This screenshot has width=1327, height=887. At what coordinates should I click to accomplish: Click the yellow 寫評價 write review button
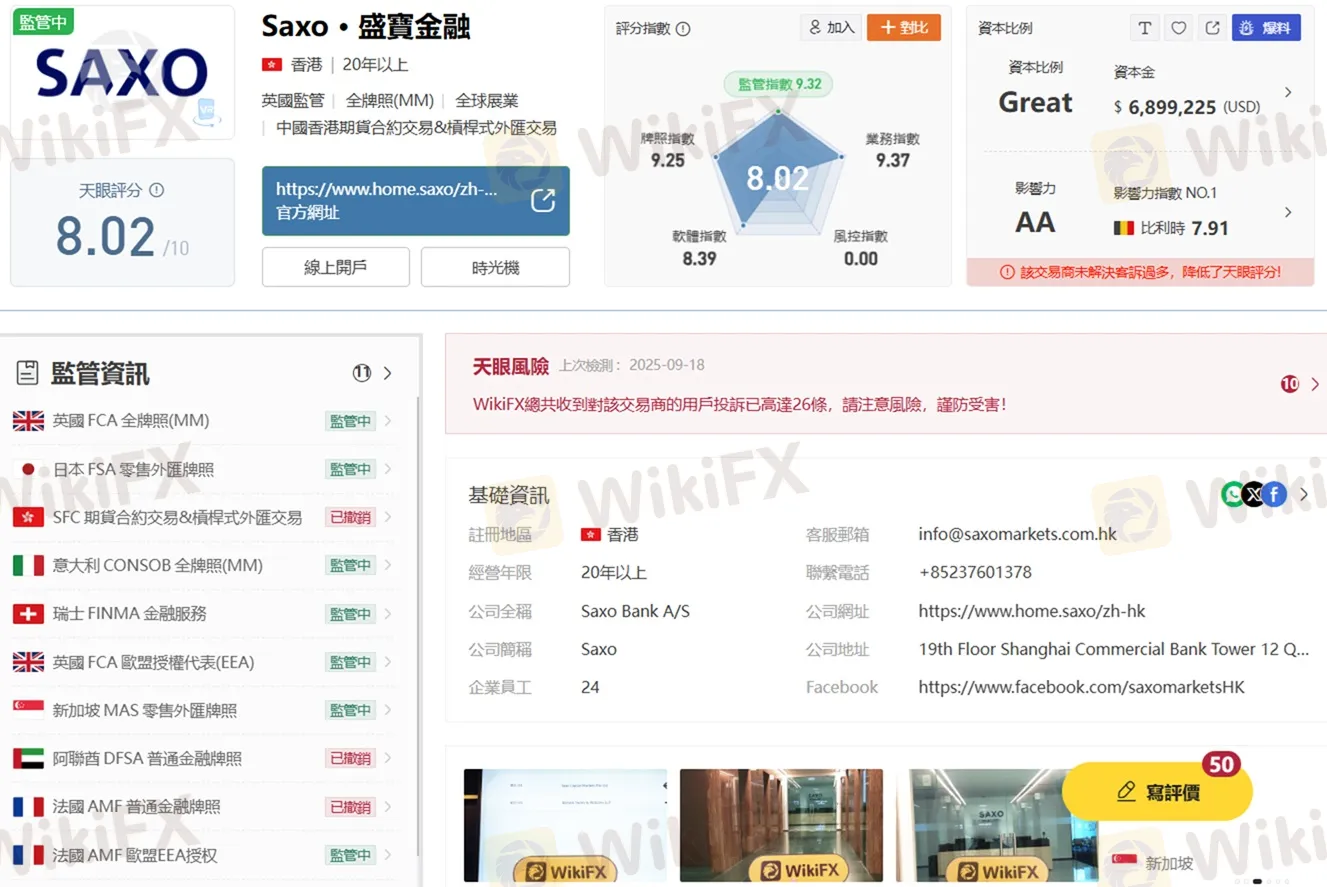pos(1157,791)
